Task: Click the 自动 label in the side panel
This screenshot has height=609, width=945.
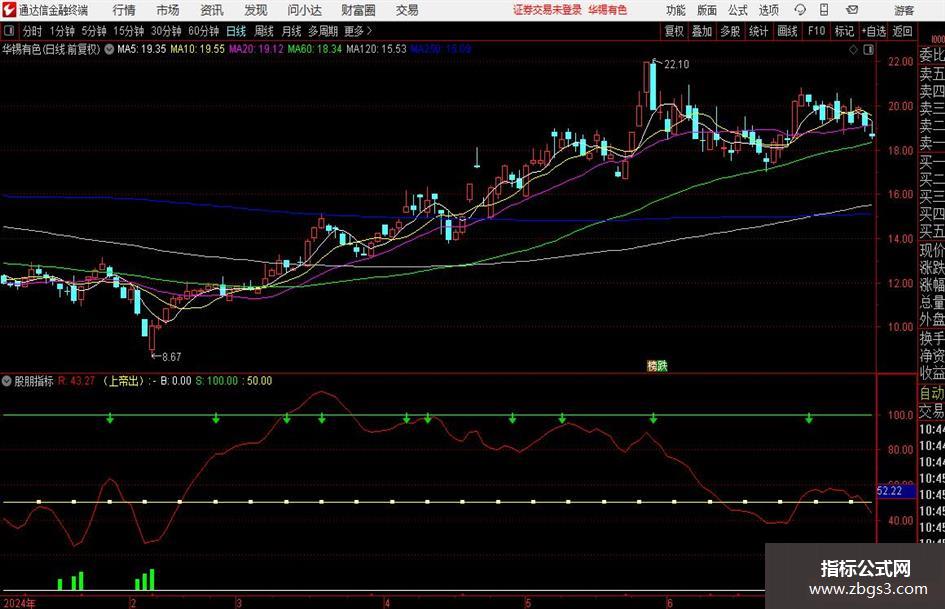Action: point(932,393)
